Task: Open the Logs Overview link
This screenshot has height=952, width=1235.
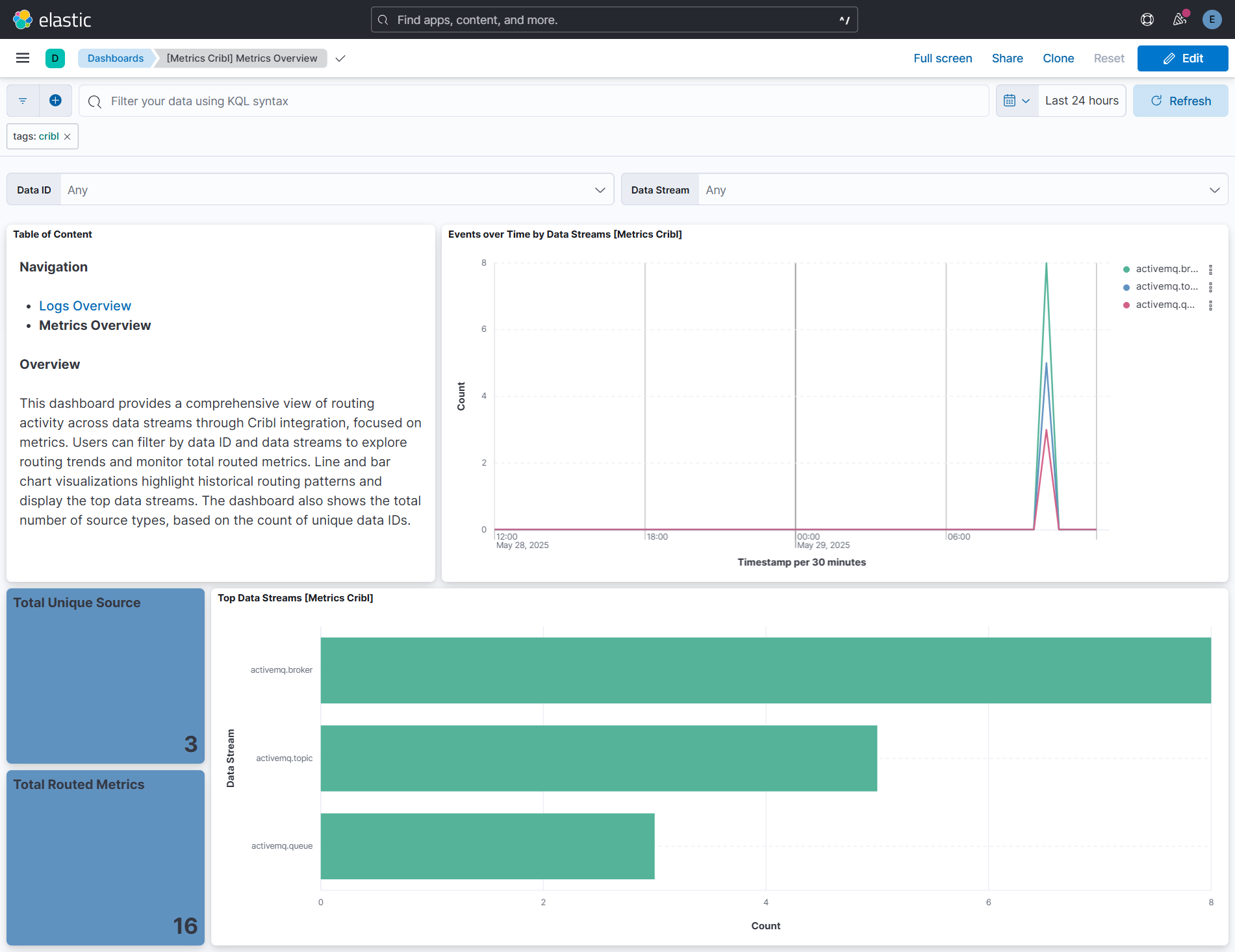Action: click(85, 306)
